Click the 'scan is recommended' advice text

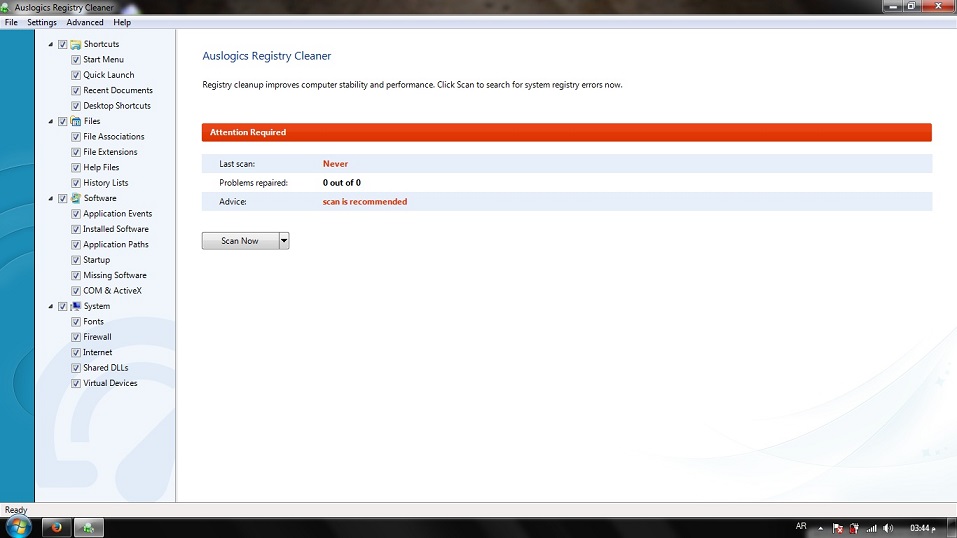tap(364, 202)
